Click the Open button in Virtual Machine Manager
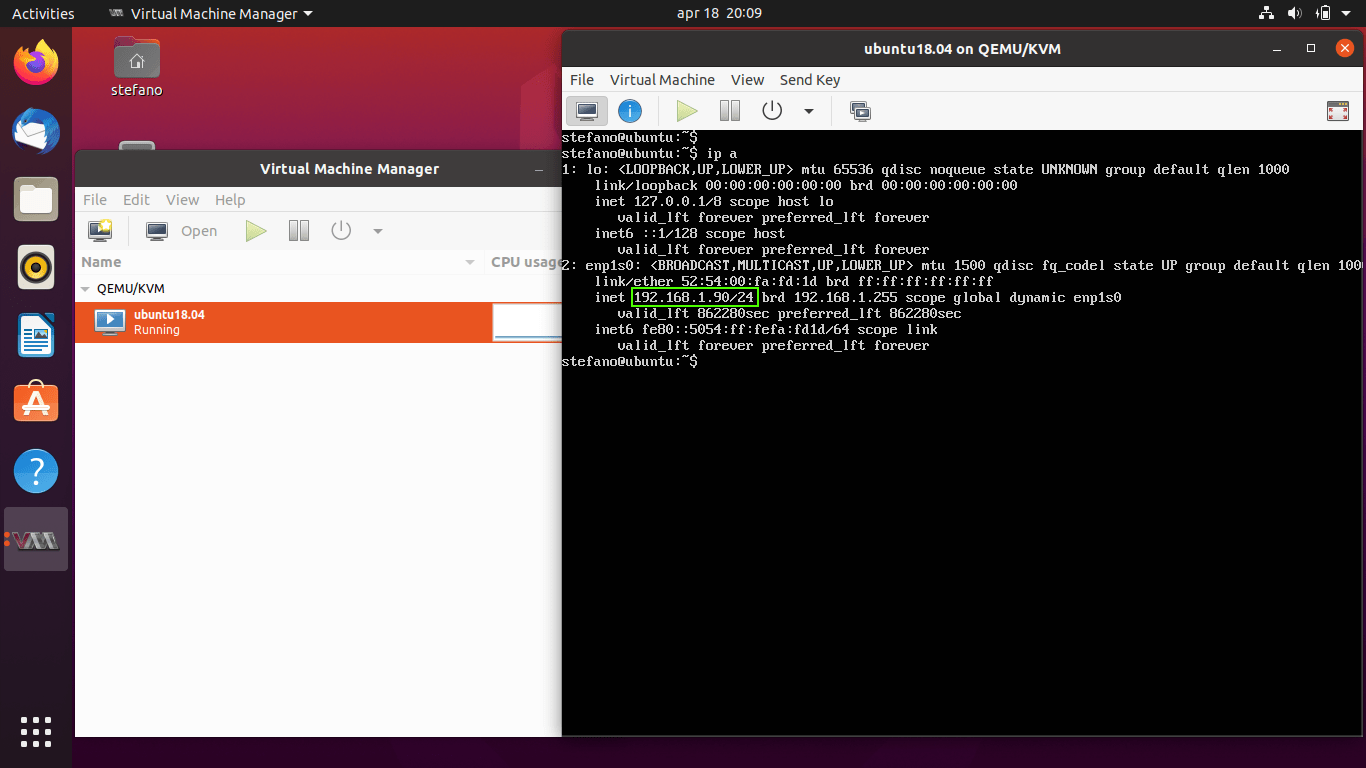The height and width of the screenshot is (768, 1366). click(182, 231)
